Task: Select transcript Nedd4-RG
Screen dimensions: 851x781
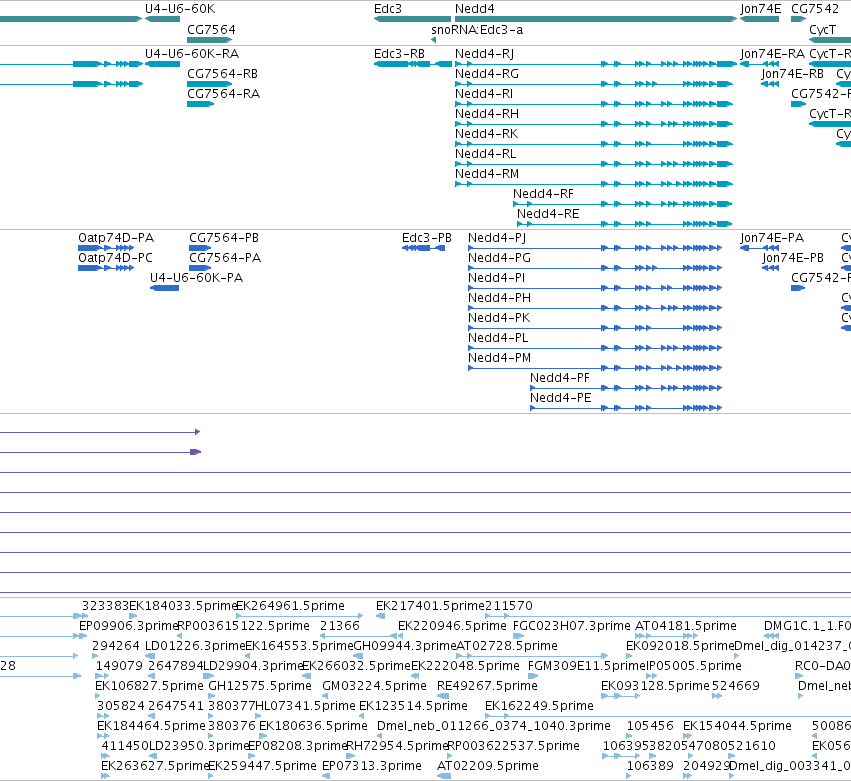Action: click(x=594, y=84)
